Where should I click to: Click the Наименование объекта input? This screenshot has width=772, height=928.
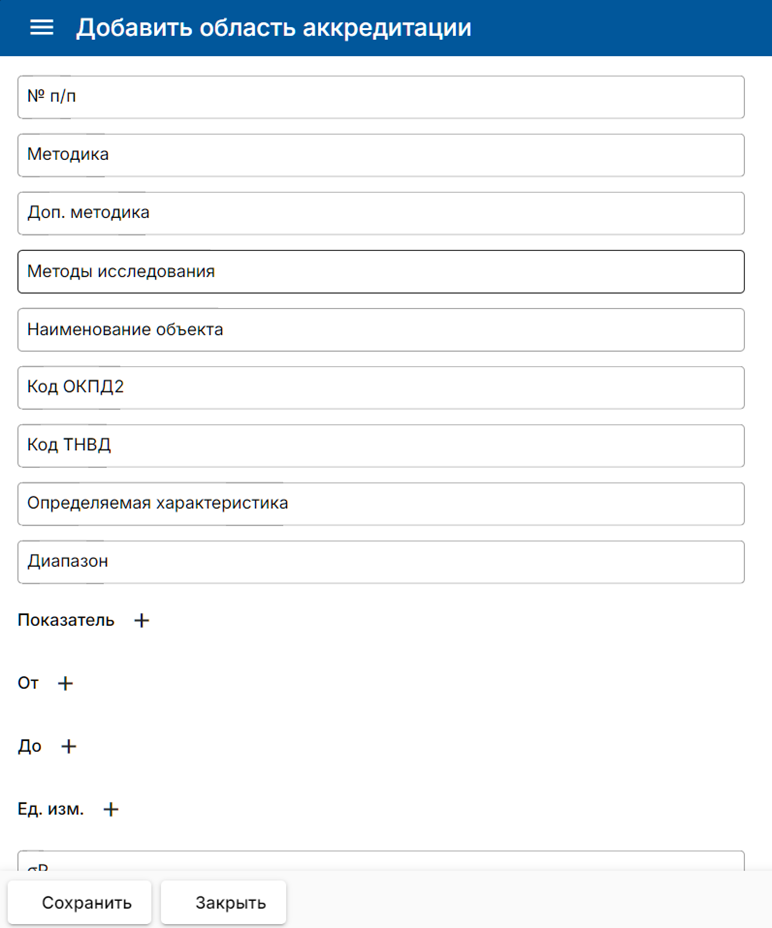pyautogui.click(x=380, y=329)
